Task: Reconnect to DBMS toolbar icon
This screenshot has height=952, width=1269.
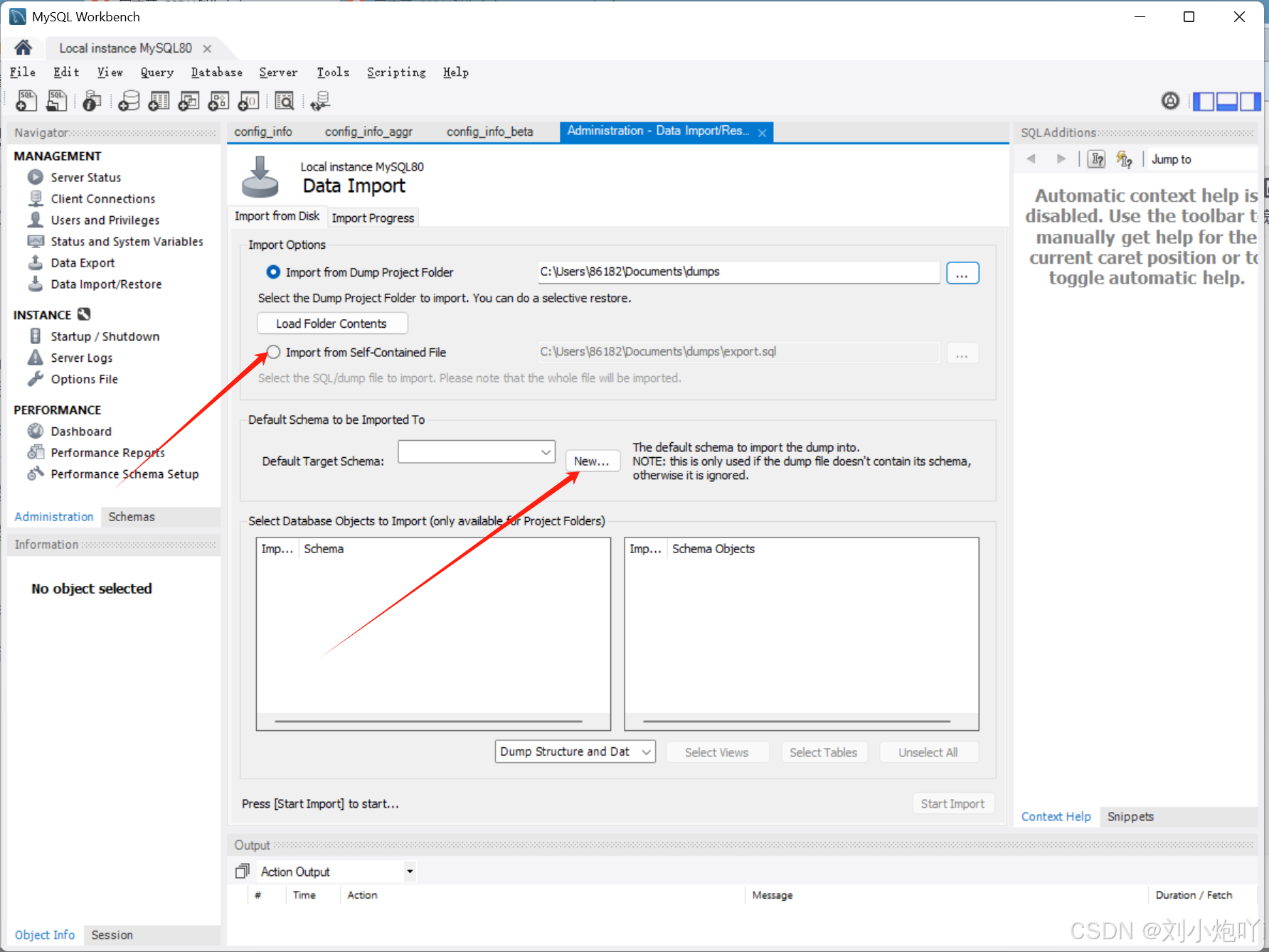Action: (x=320, y=101)
